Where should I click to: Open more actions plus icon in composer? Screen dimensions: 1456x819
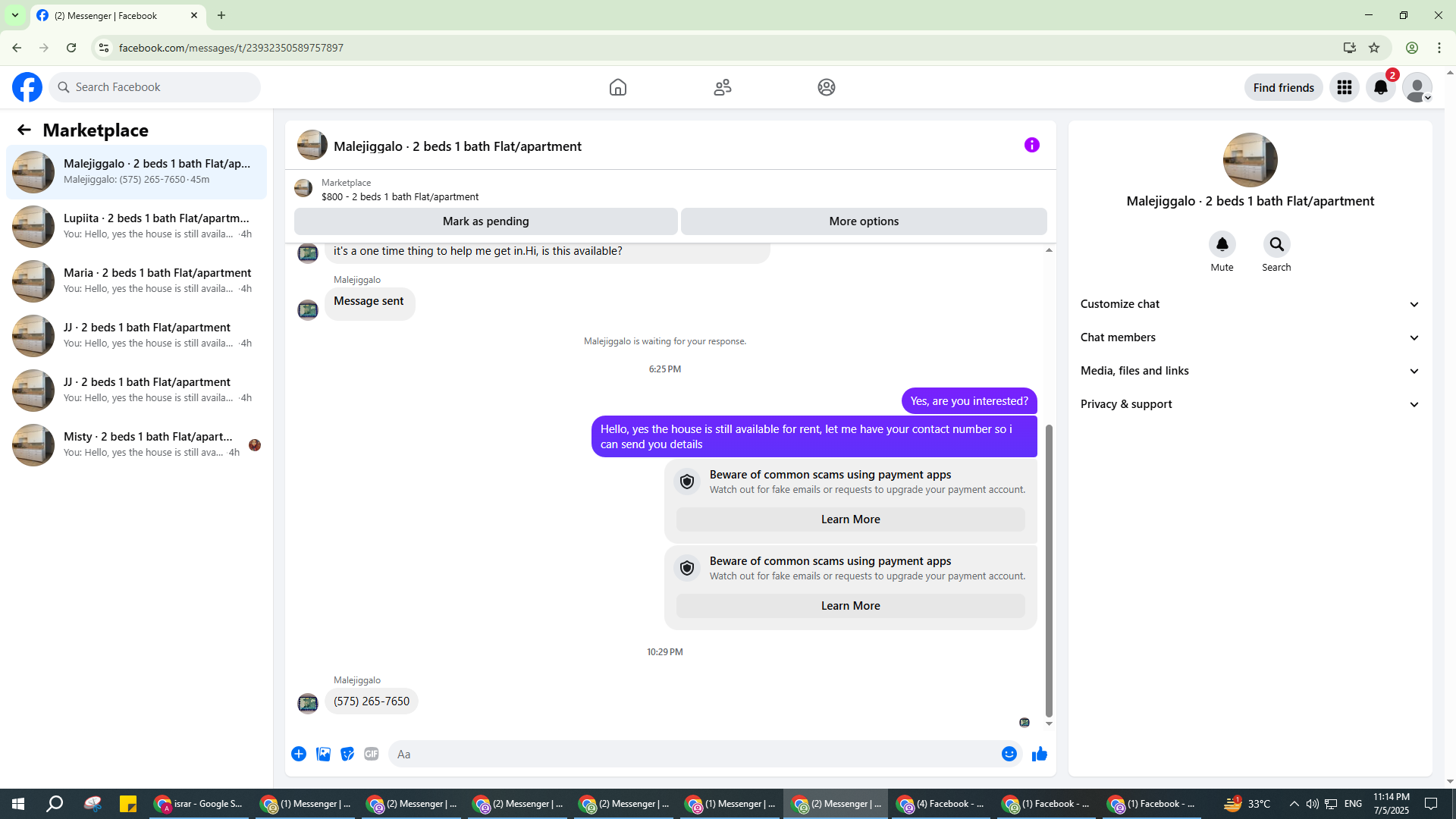(299, 754)
